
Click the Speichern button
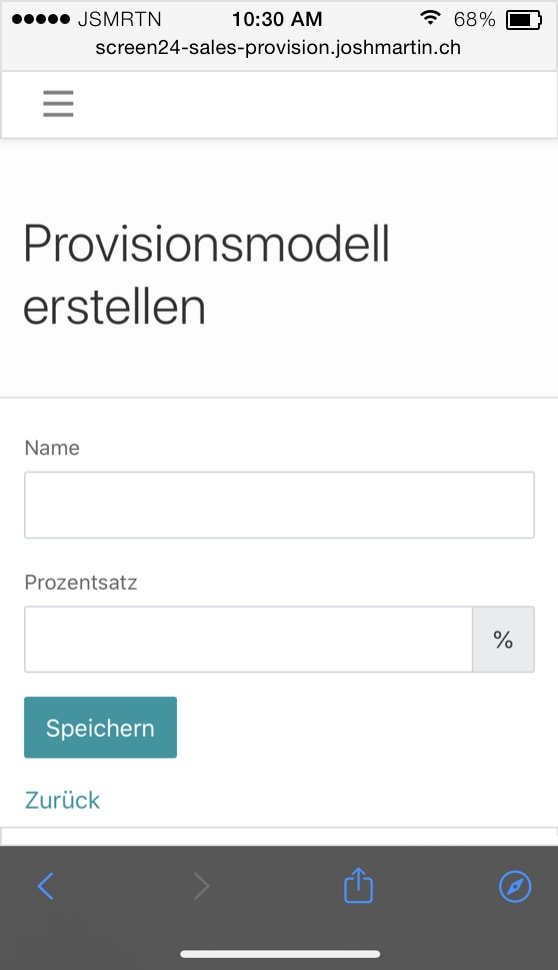[x=100, y=728]
